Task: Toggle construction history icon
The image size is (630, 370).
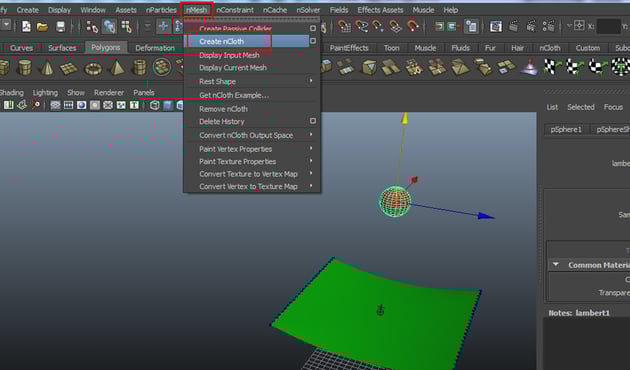Action: point(471,27)
